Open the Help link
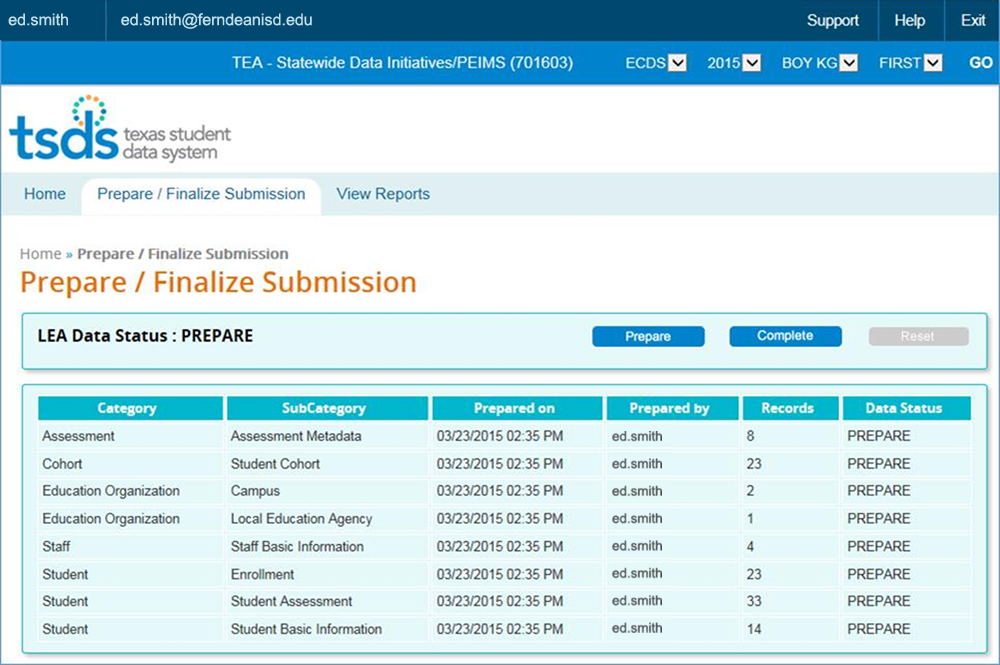1000x665 pixels. (x=909, y=20)
